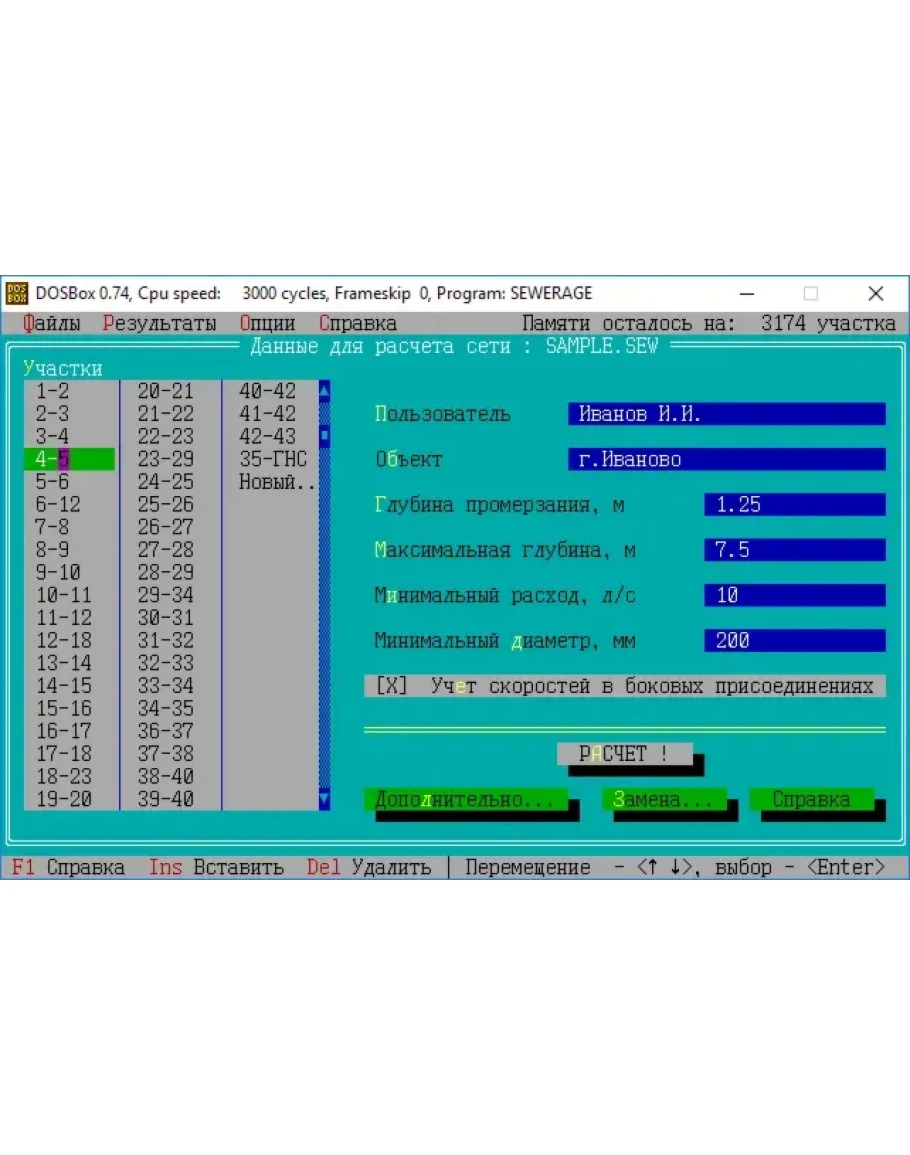Open the Результаты menu

(x=159, y=324)
